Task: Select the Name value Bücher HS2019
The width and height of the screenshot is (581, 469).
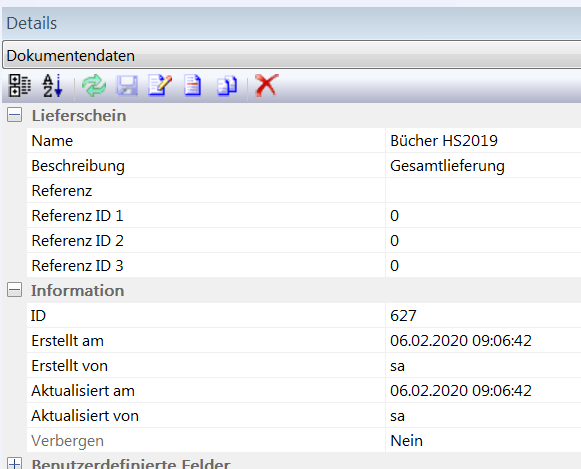Action: click(484, 140)
